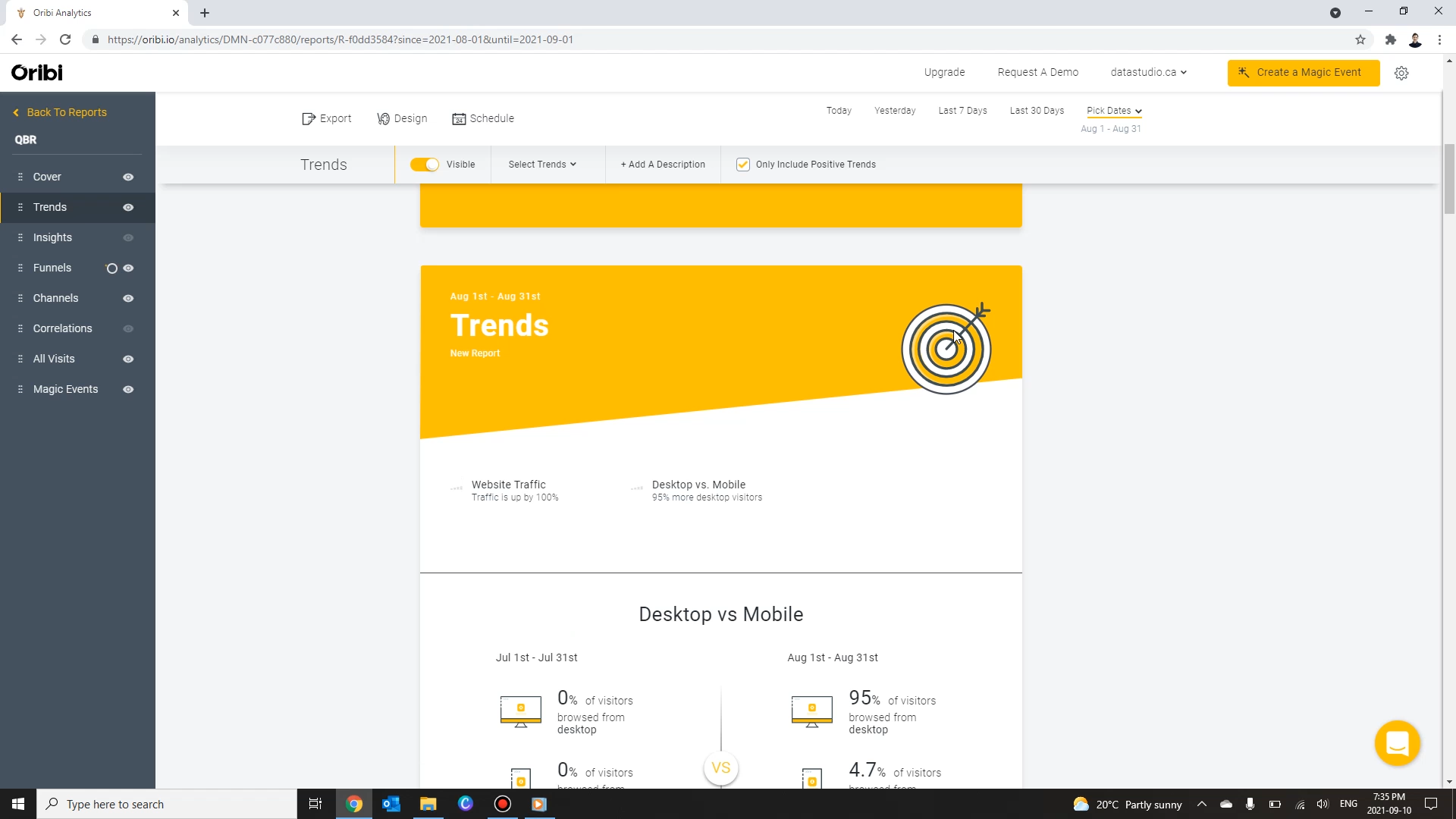The image size is (1456, 819).
Task: Switch to the Funnels section
Action: (x=52, y=268)
